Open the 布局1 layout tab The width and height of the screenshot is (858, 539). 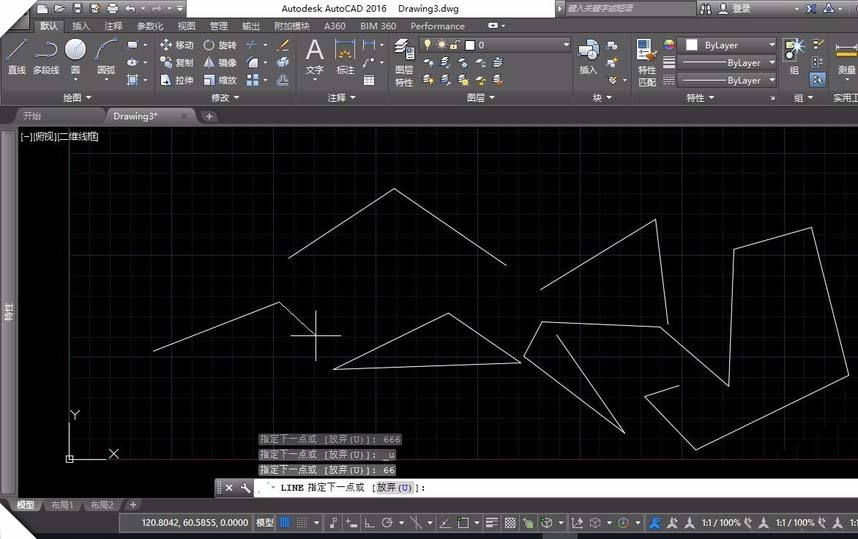62,505
